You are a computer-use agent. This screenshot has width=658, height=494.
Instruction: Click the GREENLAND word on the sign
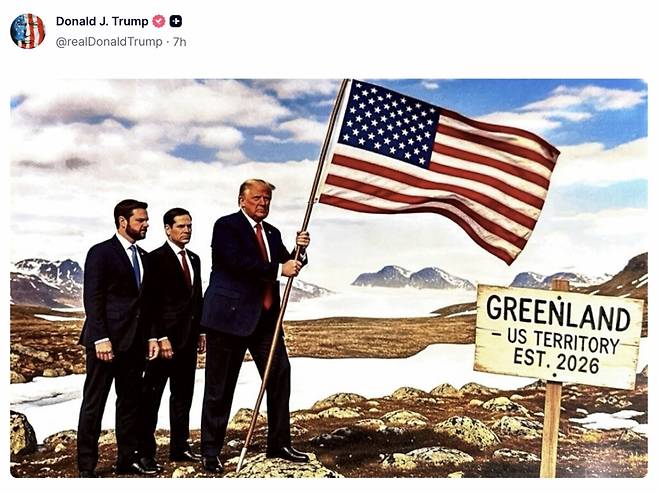coord(558,314)
